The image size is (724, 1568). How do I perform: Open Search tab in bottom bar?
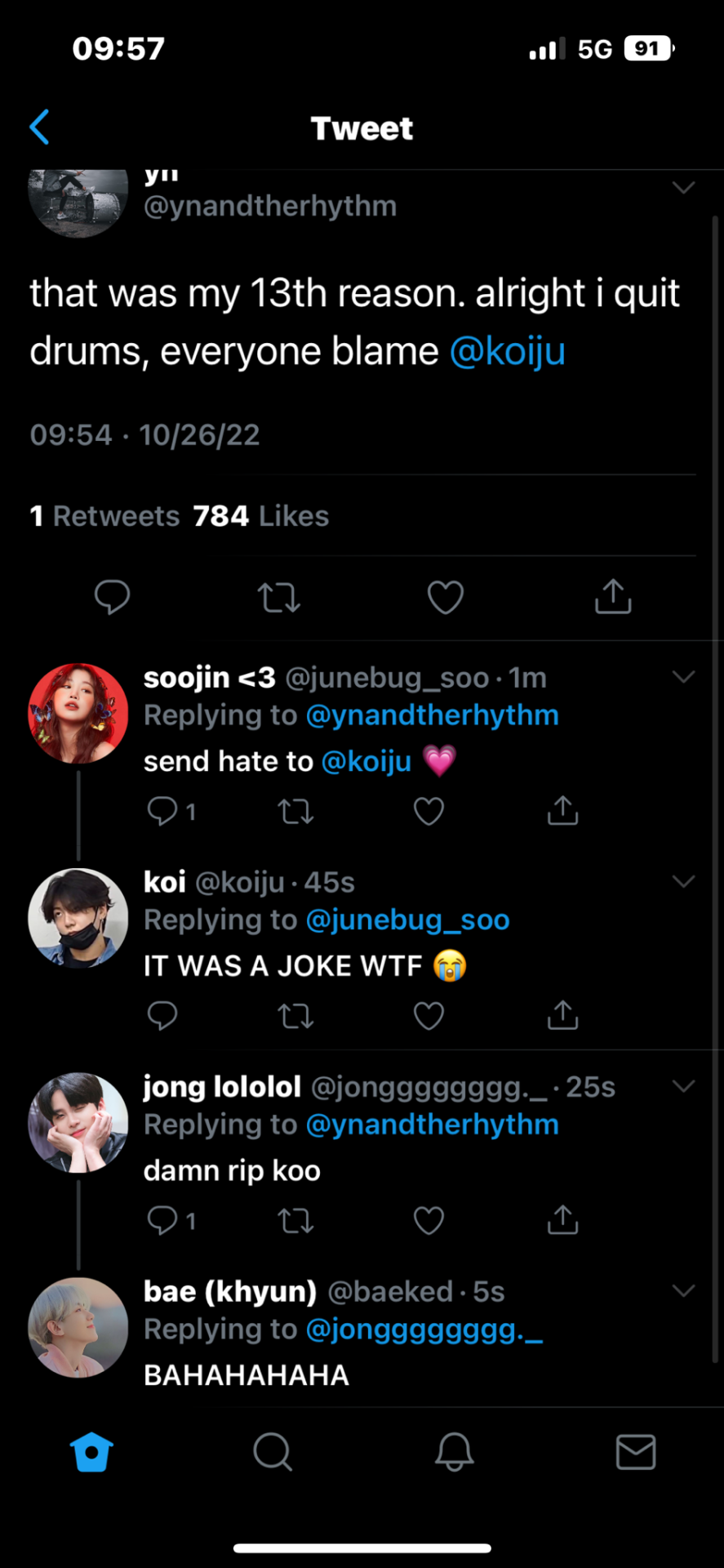[x=273, y=1452]
